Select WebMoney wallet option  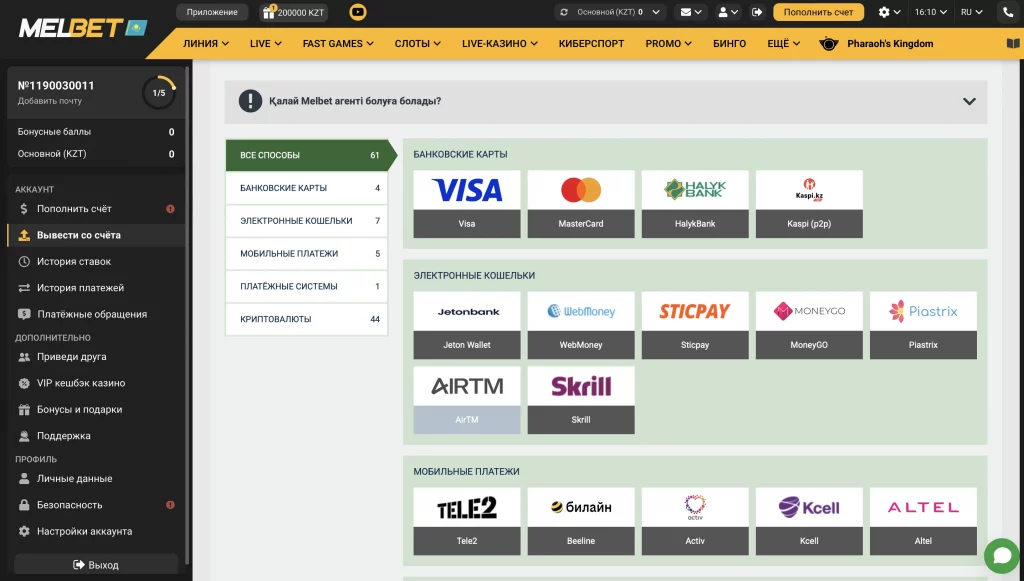tap(581, 325)
